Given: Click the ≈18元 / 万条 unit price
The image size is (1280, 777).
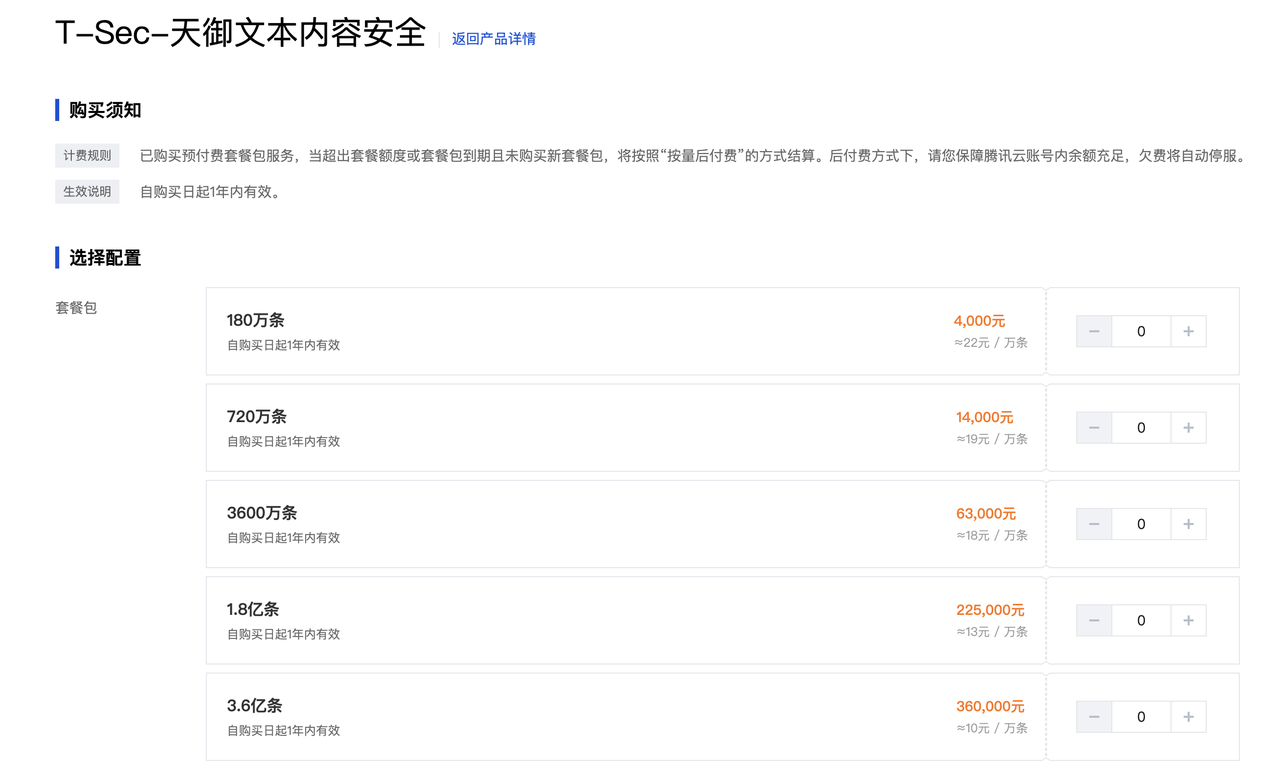Looking at the screenshot, I should pyautogui.click(x=992, y=536).
